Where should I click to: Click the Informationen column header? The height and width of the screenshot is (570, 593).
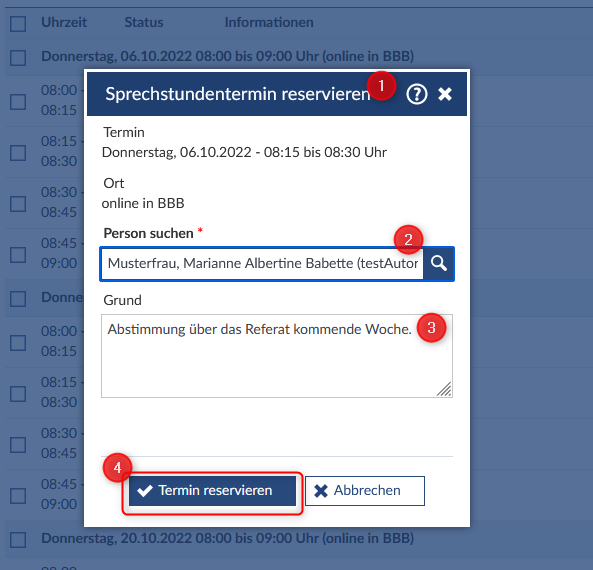click(x=269, y=22)
